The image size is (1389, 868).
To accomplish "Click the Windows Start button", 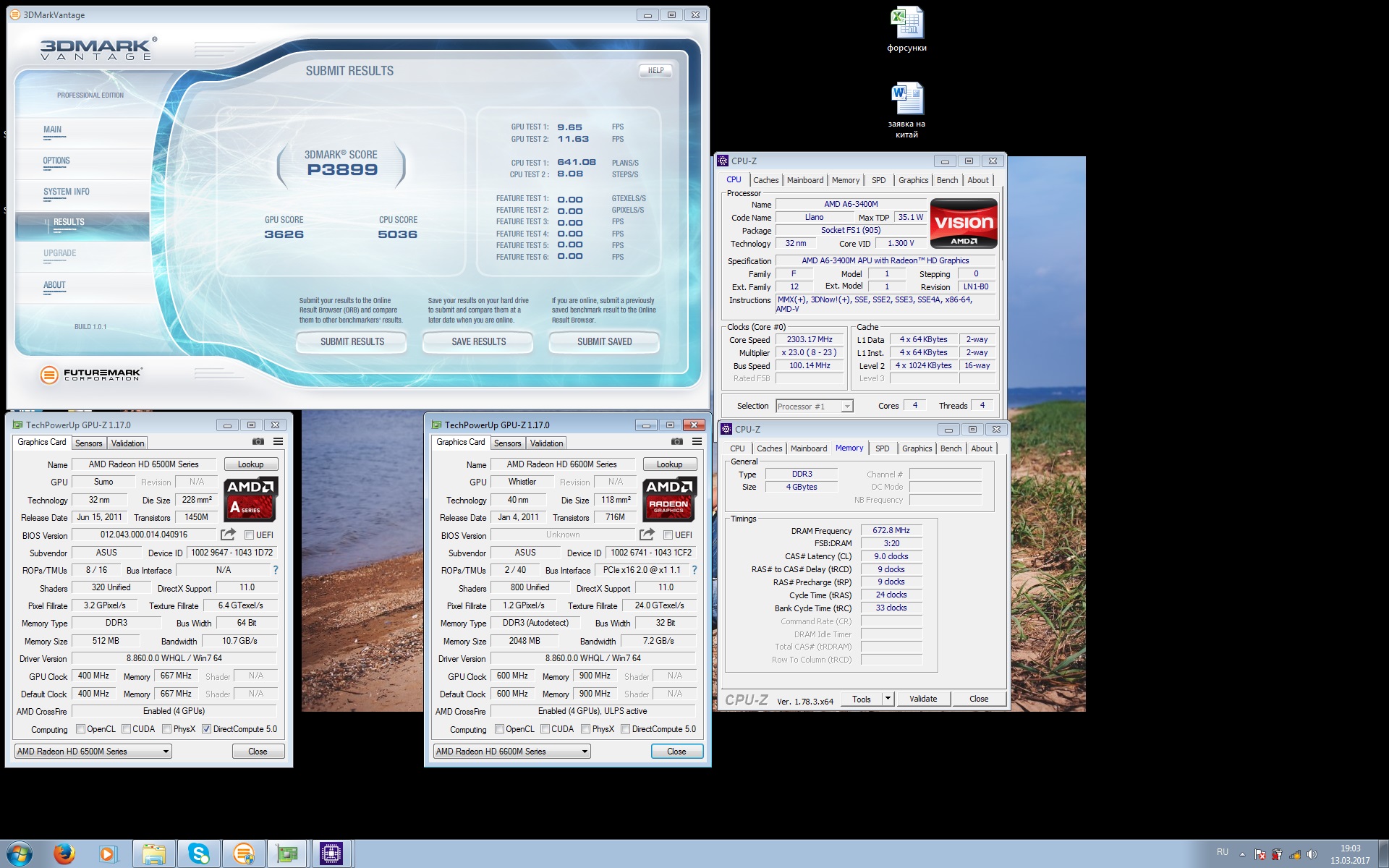I will coord(20,854).
